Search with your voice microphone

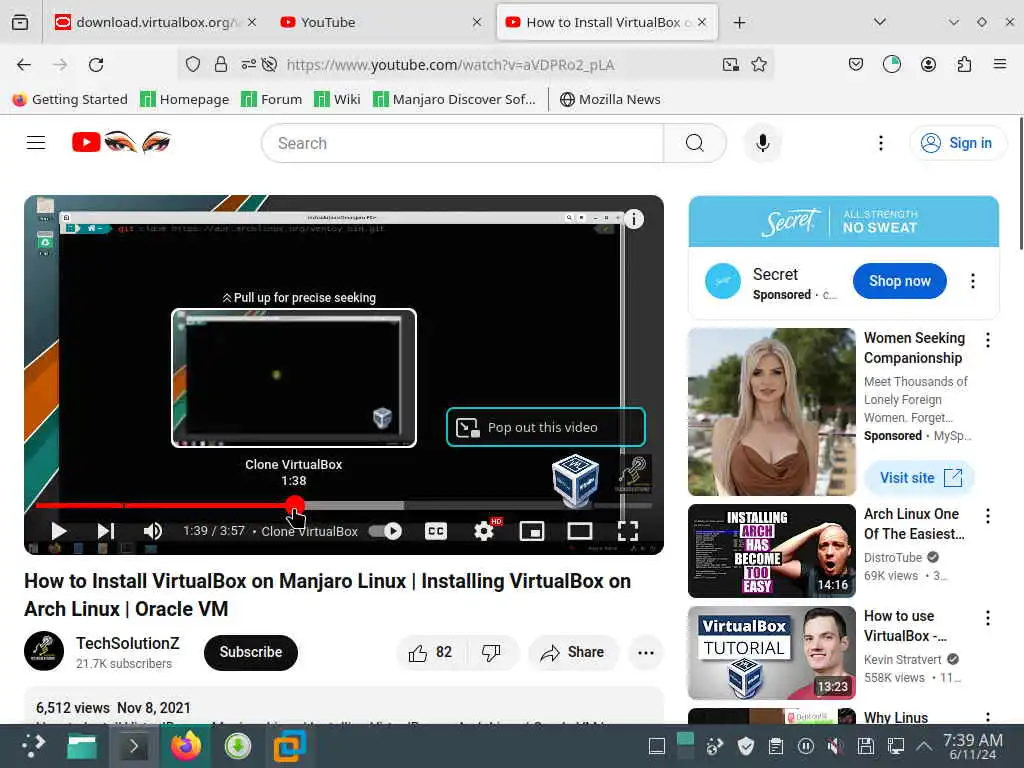tap(762, 143)
